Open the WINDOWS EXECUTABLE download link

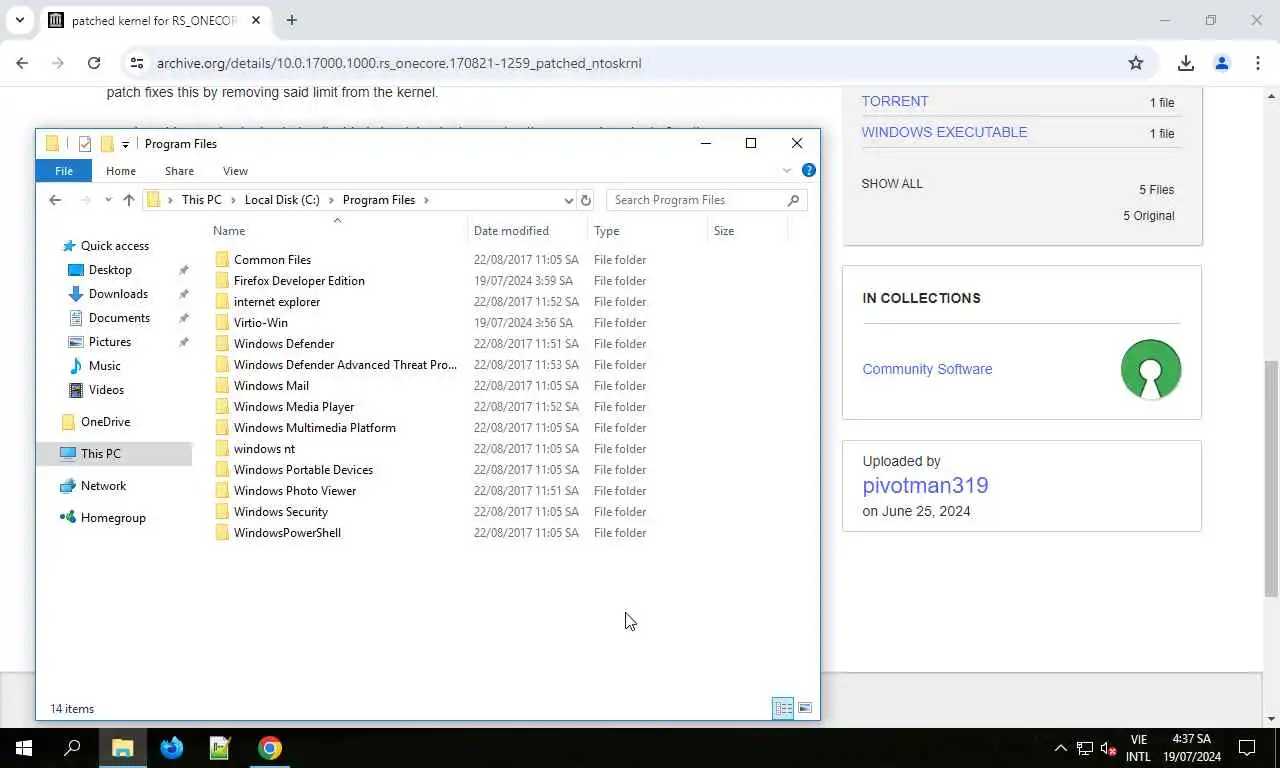pyautogui.click(x=944, y=132)
